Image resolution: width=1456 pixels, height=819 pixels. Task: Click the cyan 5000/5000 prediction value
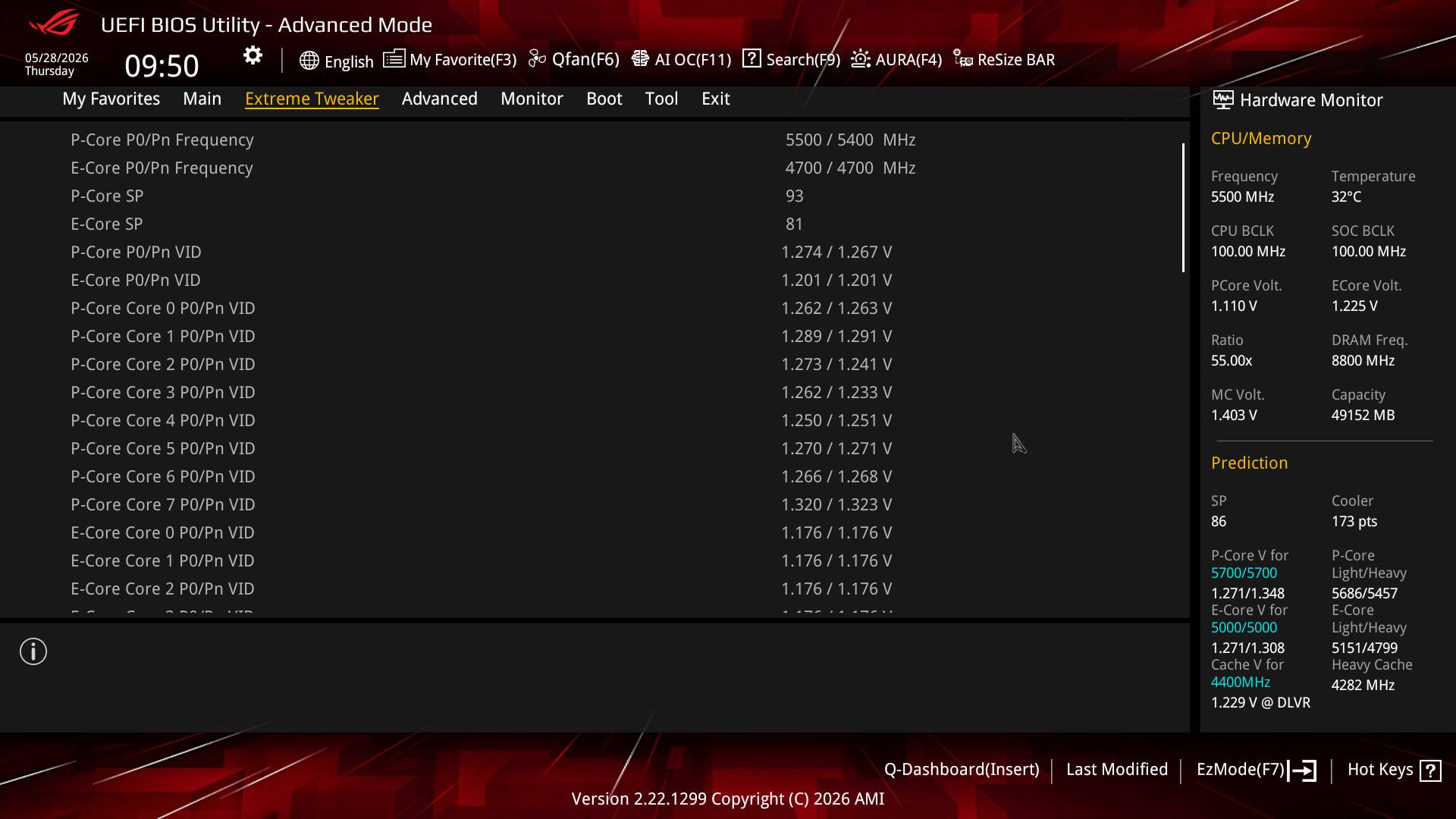[x=1244, y=628]
